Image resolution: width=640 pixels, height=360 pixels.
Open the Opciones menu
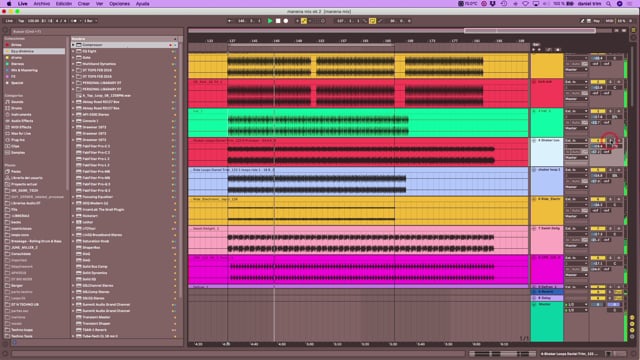(x=119, y=4)
